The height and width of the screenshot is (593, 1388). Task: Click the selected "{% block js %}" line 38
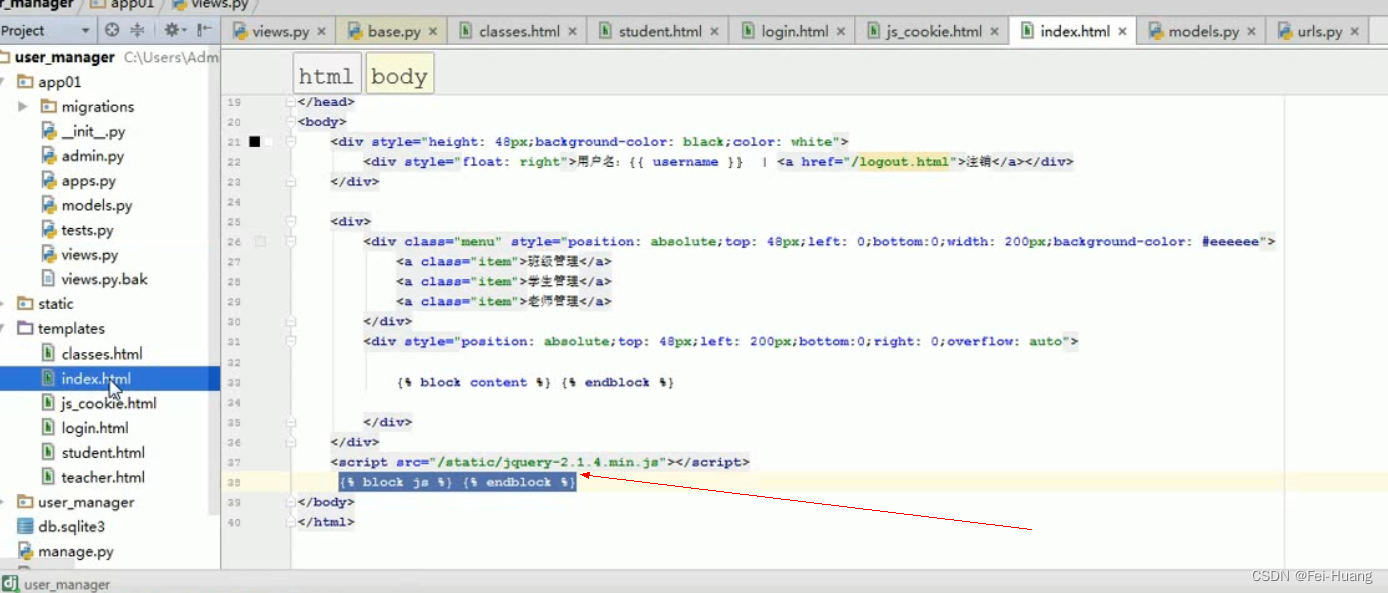pyautogui.click(x=458, y=482)
